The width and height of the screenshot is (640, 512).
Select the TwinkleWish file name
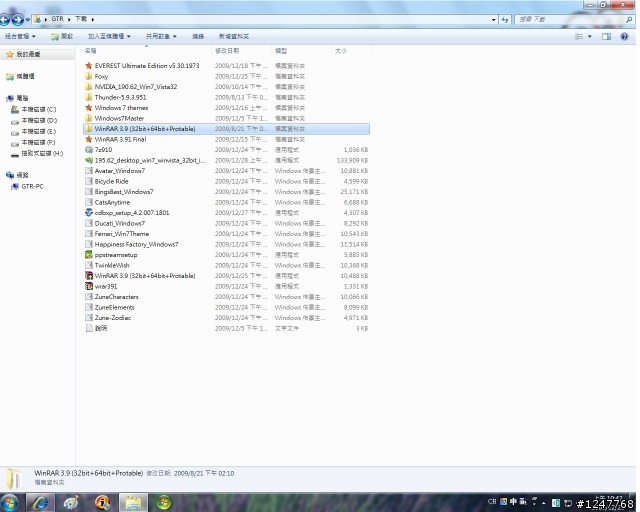[112, 265]
